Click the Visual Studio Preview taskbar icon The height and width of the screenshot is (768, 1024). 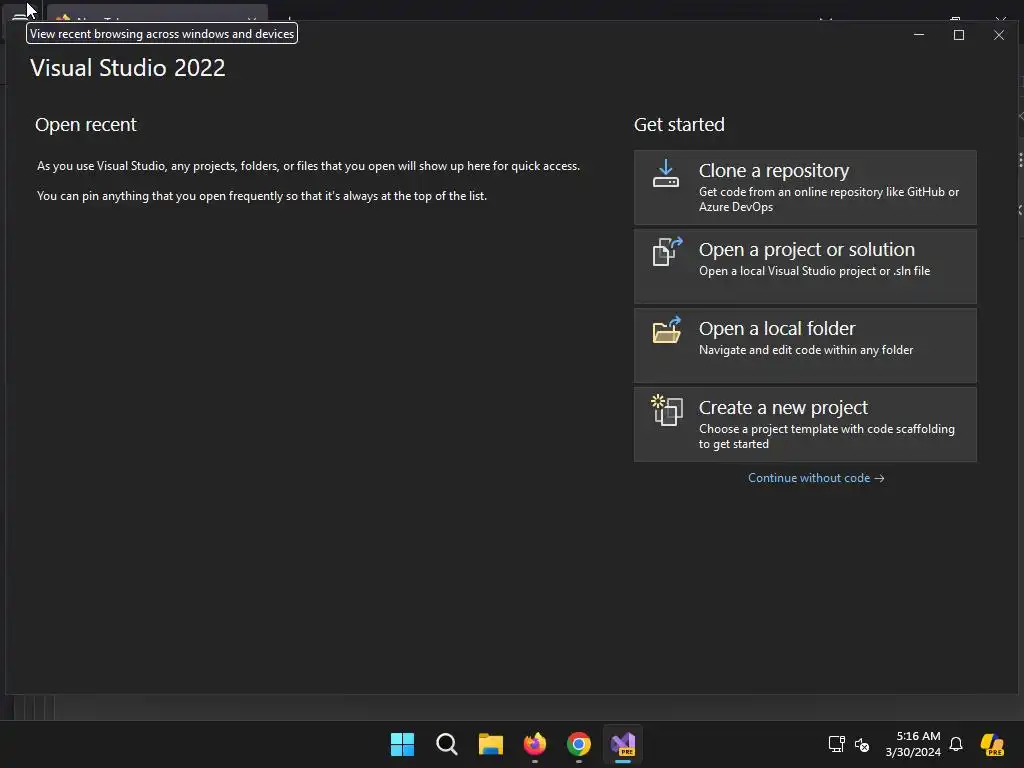pyautogui.click(x=623, y=744)
